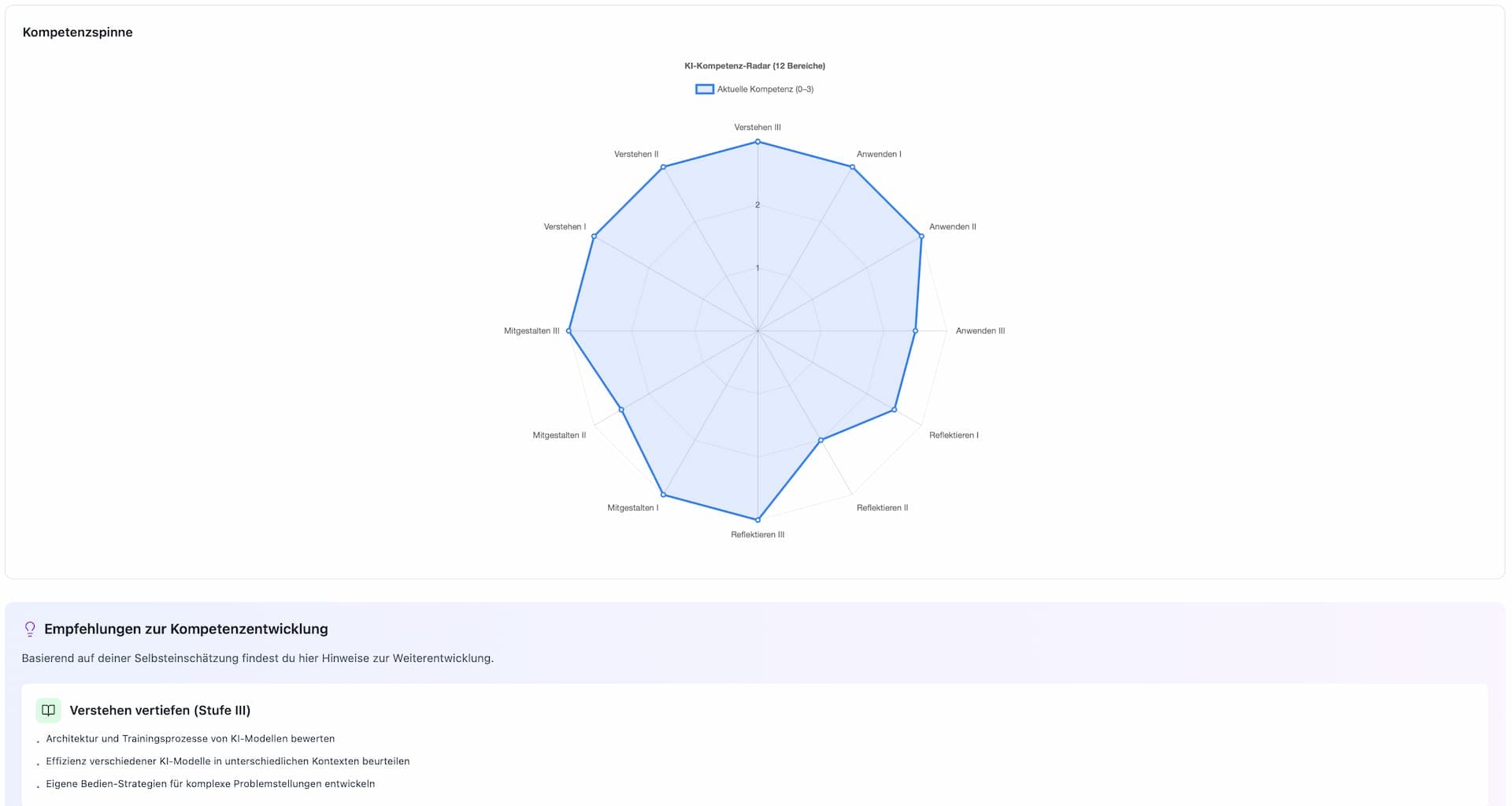The width and height of the screenshot is (1512, 806).
Task: Click the data point on the Verstehen III axis
Action: coord(758,142)
